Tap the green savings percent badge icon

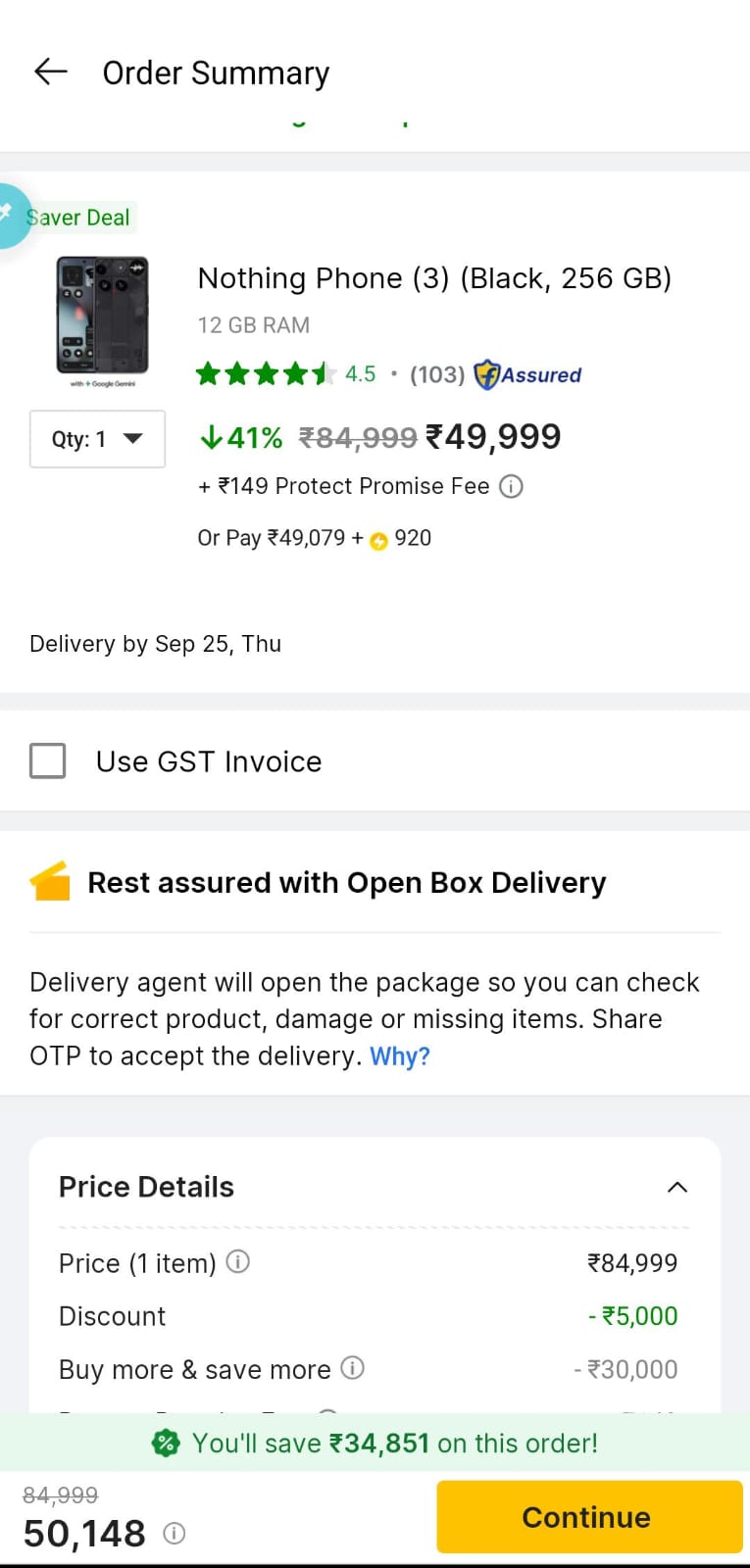coord(166,1443)
